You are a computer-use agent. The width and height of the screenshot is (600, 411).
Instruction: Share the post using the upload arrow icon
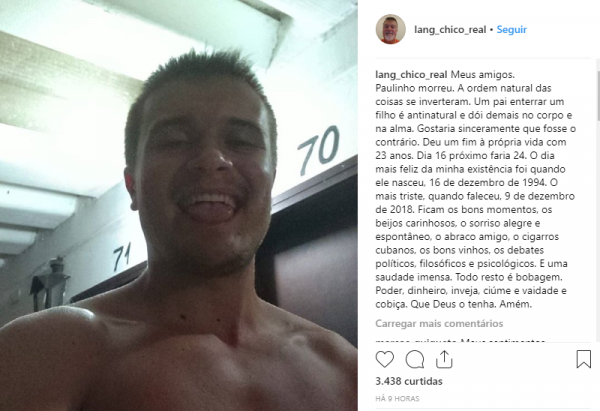[444, 359]
